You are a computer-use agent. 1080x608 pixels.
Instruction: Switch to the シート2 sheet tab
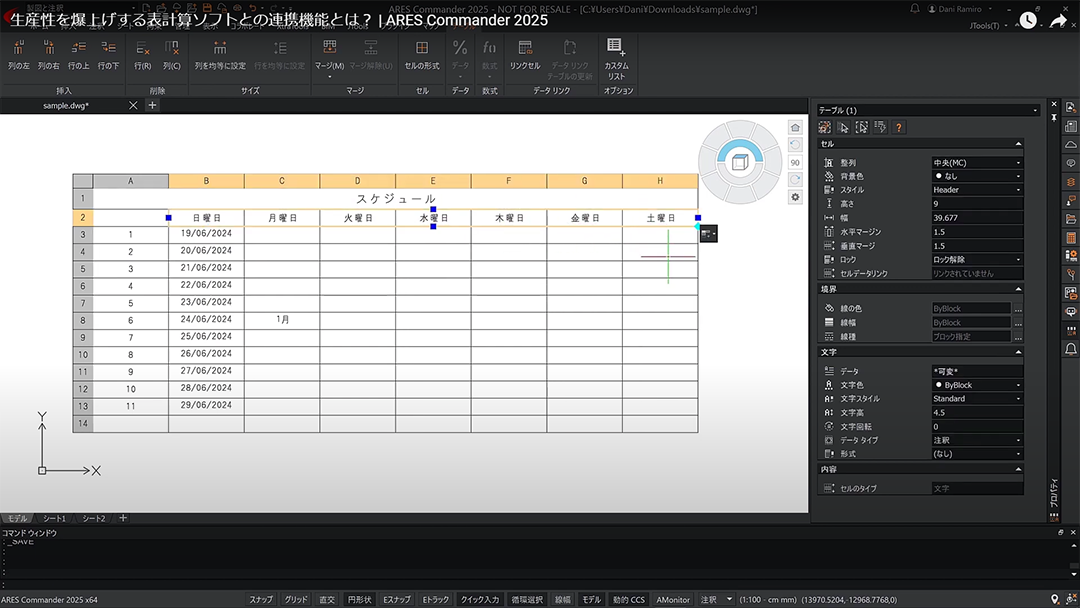coord(94,518)
